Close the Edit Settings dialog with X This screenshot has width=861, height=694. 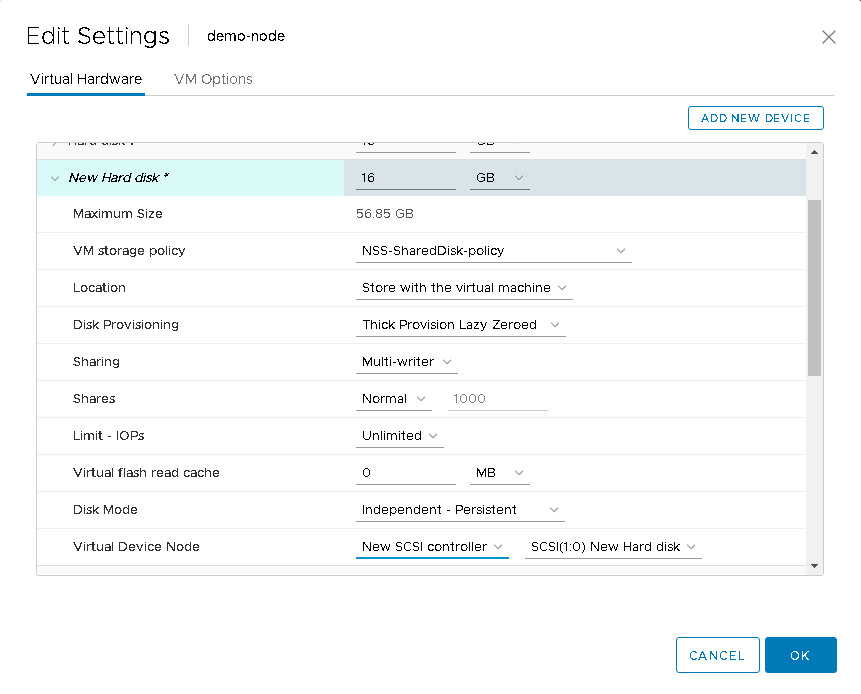[x=828, y=37]
